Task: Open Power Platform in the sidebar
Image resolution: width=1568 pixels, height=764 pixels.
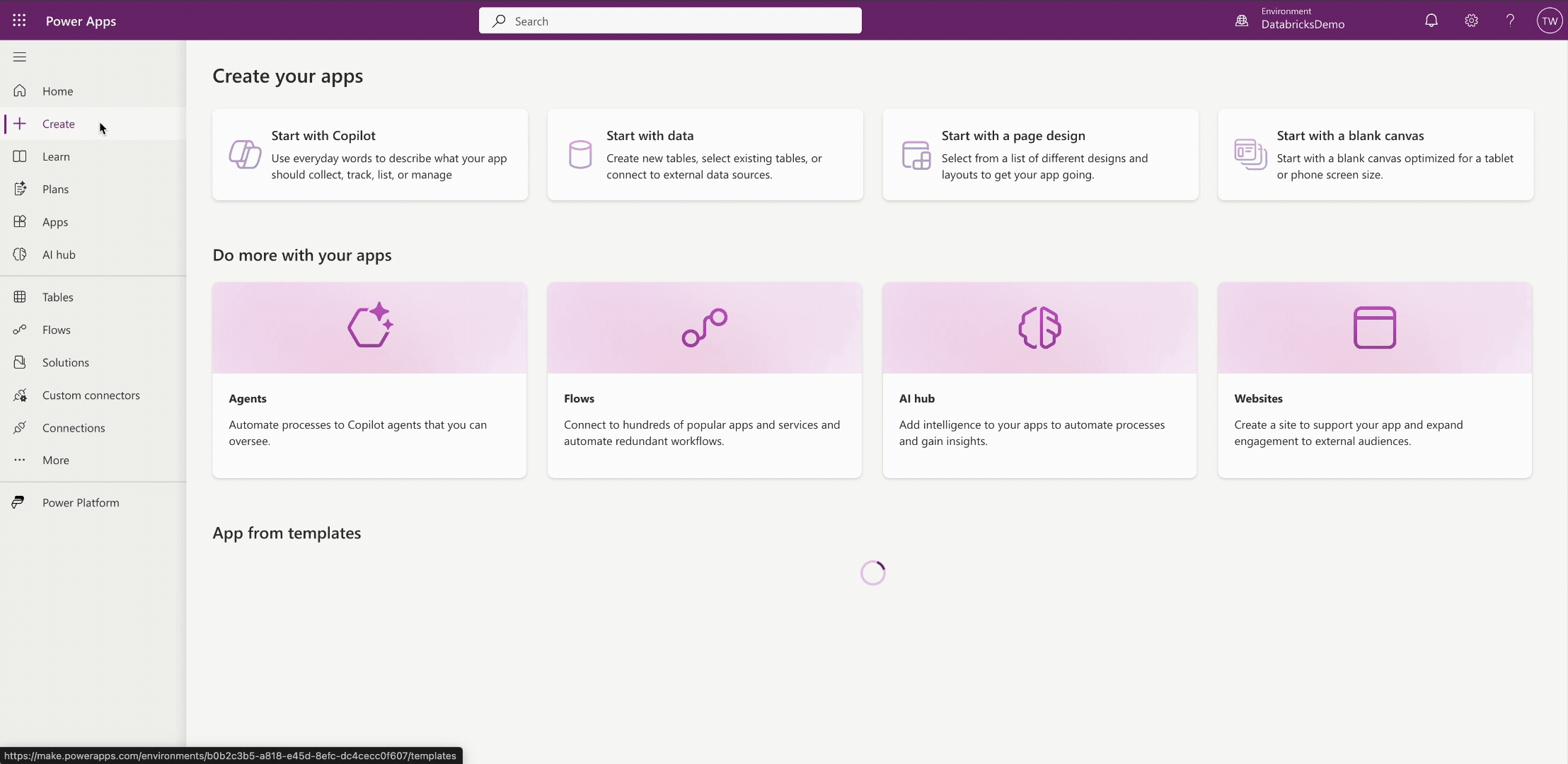Action: coord(80,503)
